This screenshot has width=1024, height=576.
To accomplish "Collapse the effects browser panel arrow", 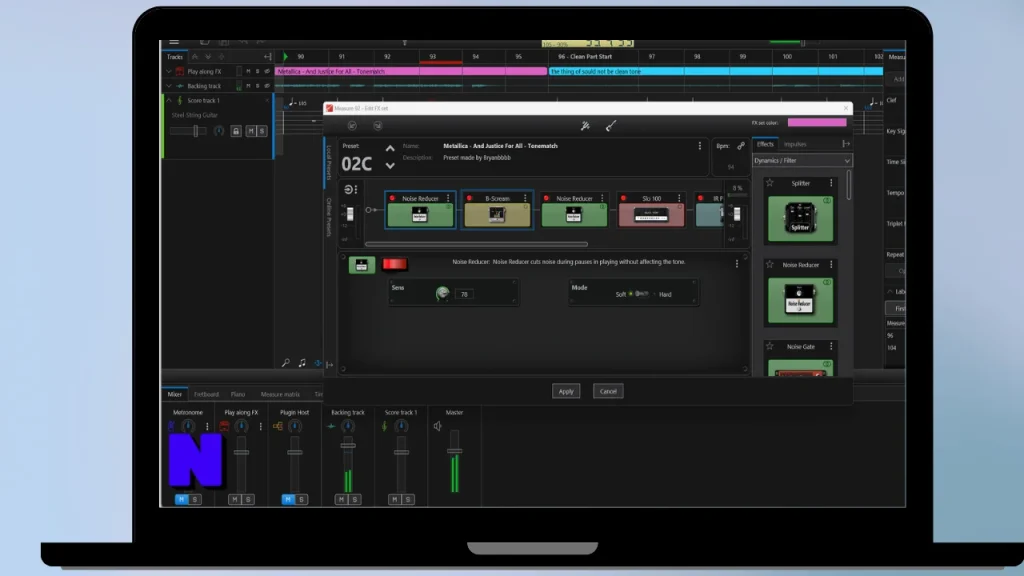I will tap(846, 144).
